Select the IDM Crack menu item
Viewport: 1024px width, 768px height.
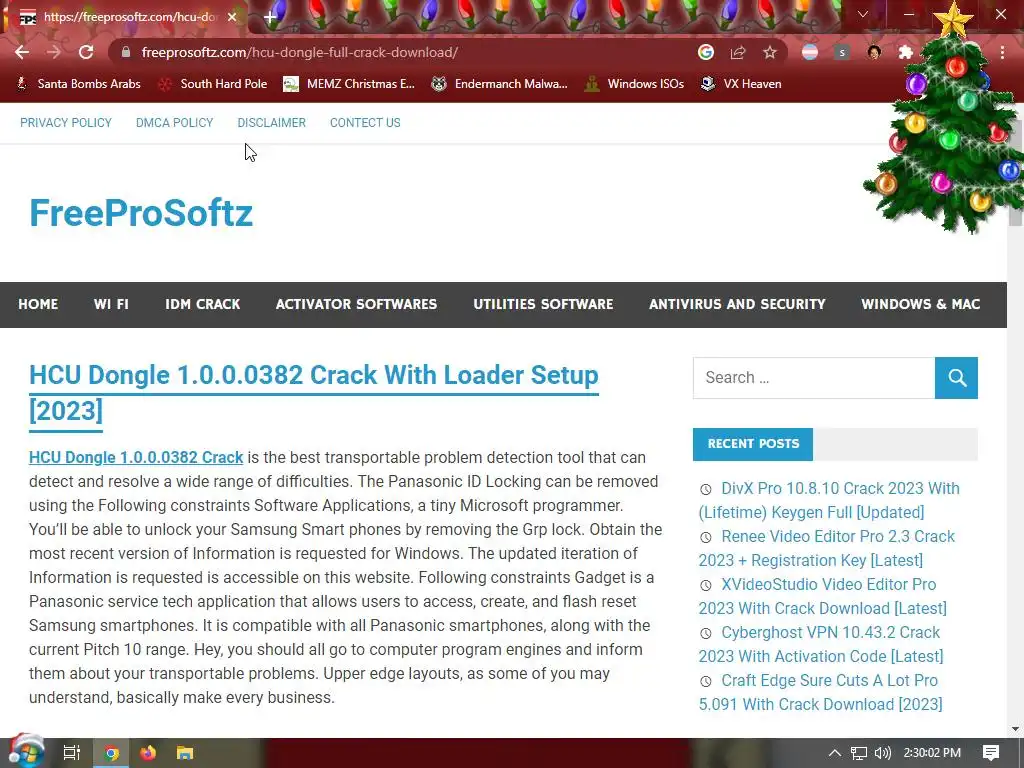coord(202,304)
